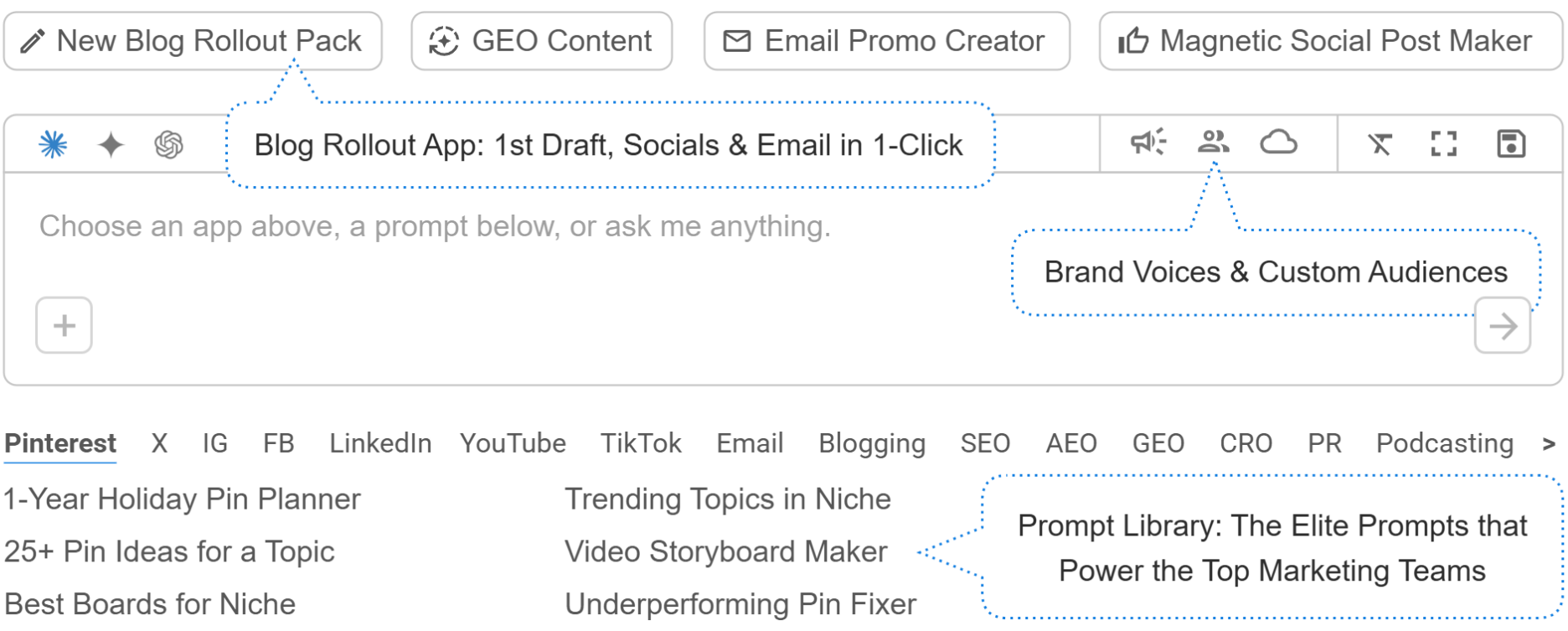This screenshot has height=631, width=1568.
Task: Open Magnetic Social Post Maker
Action: 1330,41
